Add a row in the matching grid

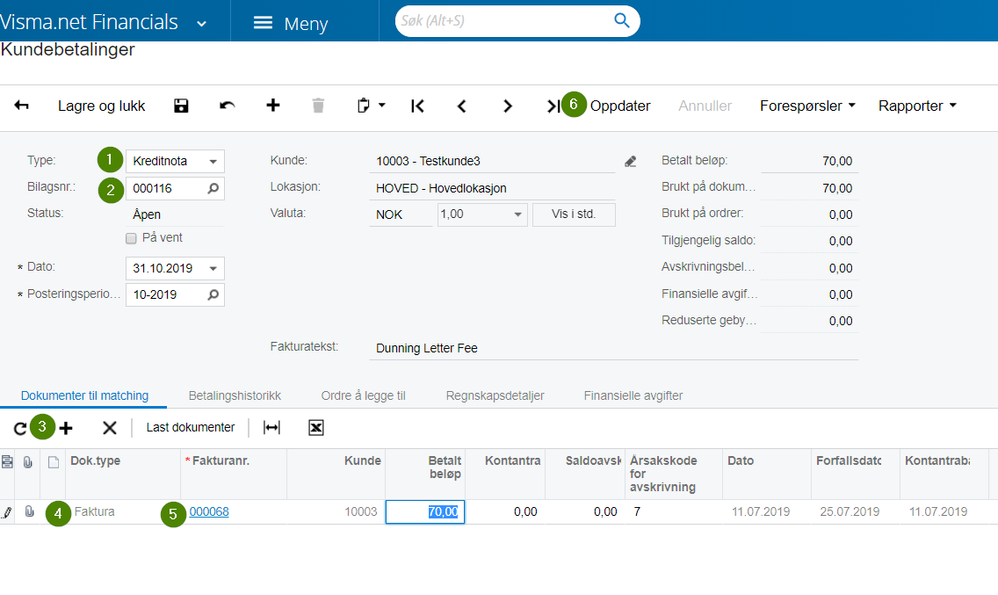pyautogui.click(x=66, y=428)
